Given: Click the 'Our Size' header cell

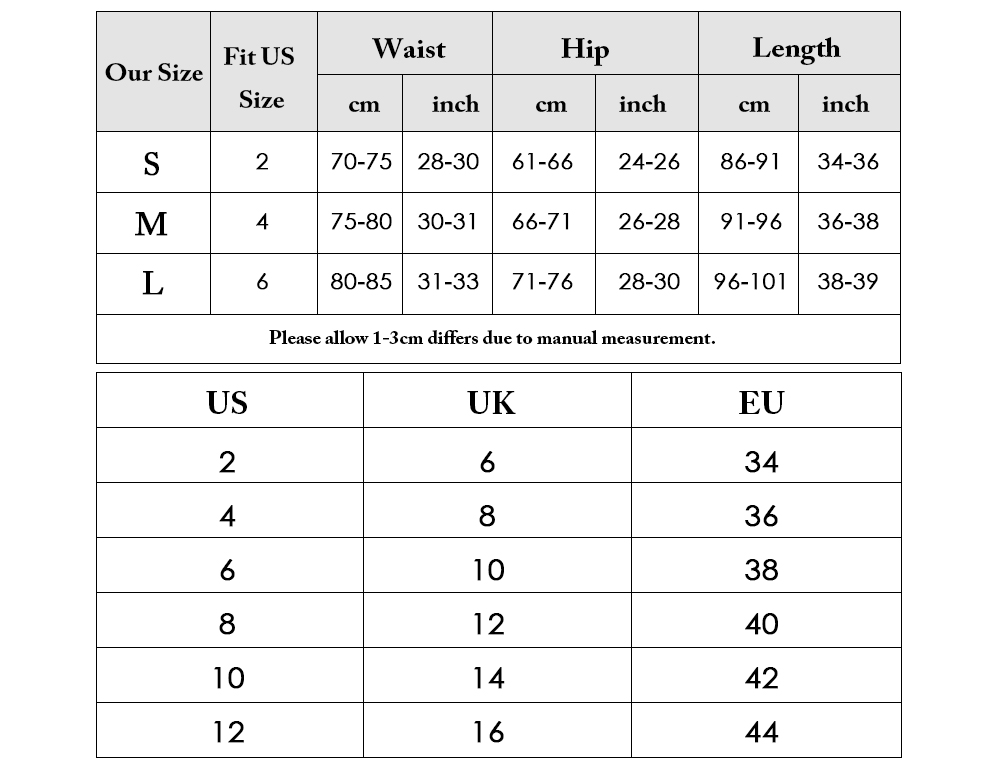Looking at the screenshot, I should click(x=154, y=71).
